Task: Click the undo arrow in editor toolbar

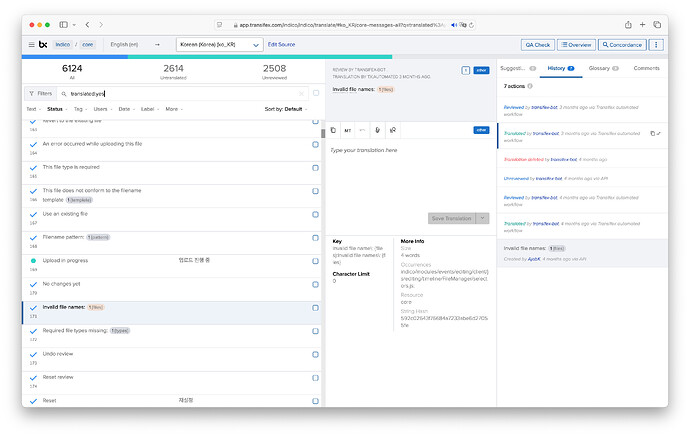Action: coord(362,130)
